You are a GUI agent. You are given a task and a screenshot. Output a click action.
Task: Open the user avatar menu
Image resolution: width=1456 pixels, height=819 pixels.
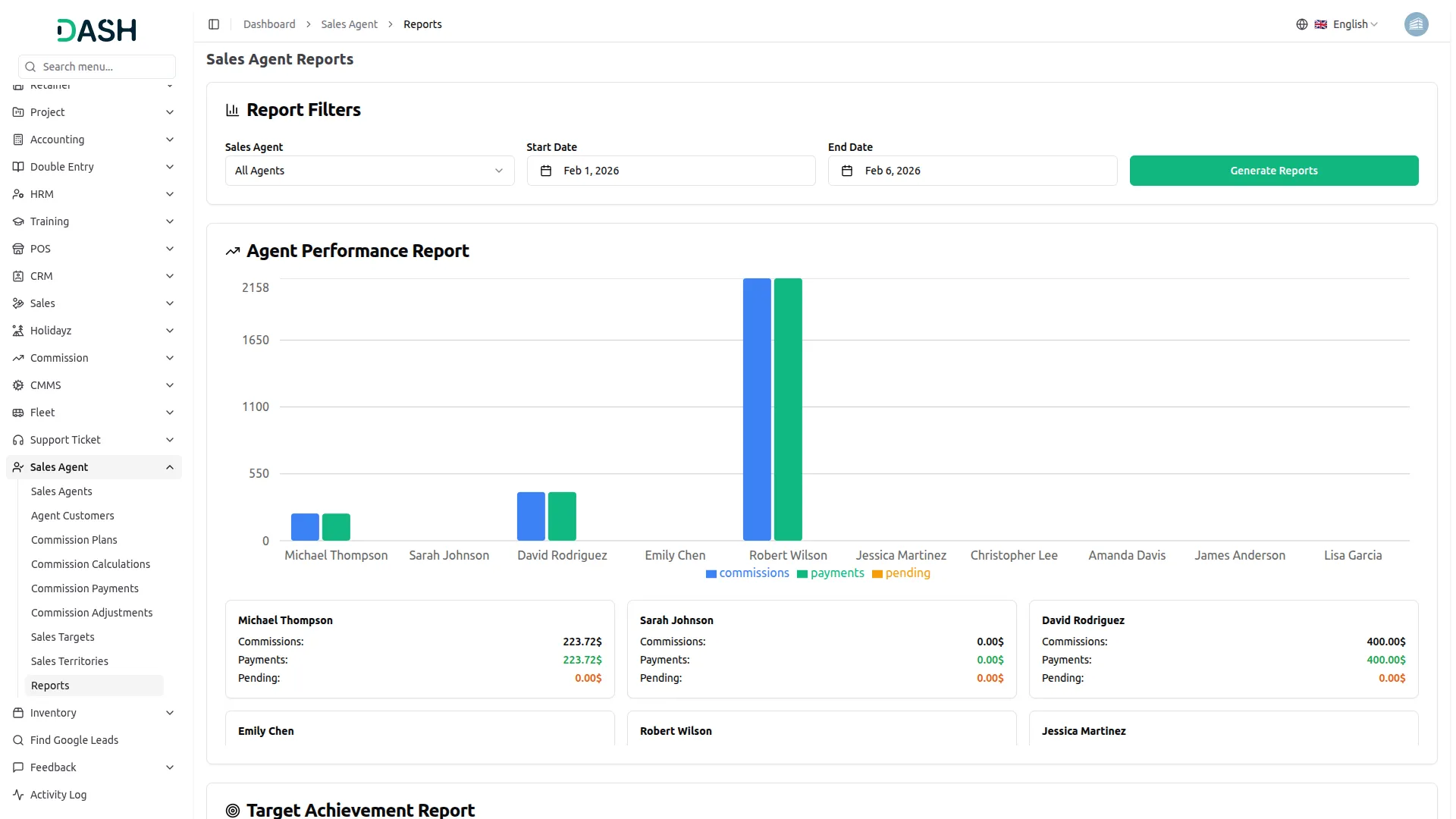[x=1416, y=24]
